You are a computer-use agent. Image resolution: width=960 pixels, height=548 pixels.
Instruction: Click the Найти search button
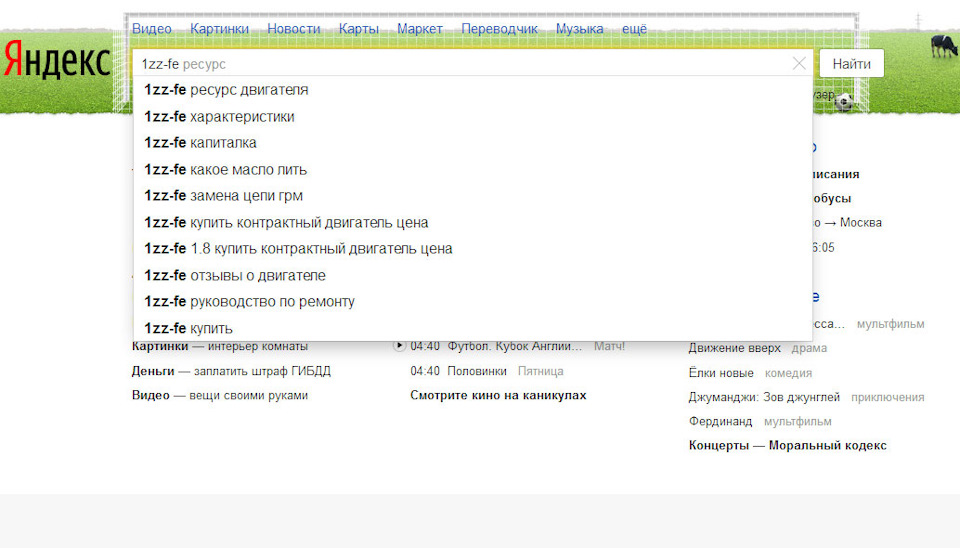click(852, 64)
